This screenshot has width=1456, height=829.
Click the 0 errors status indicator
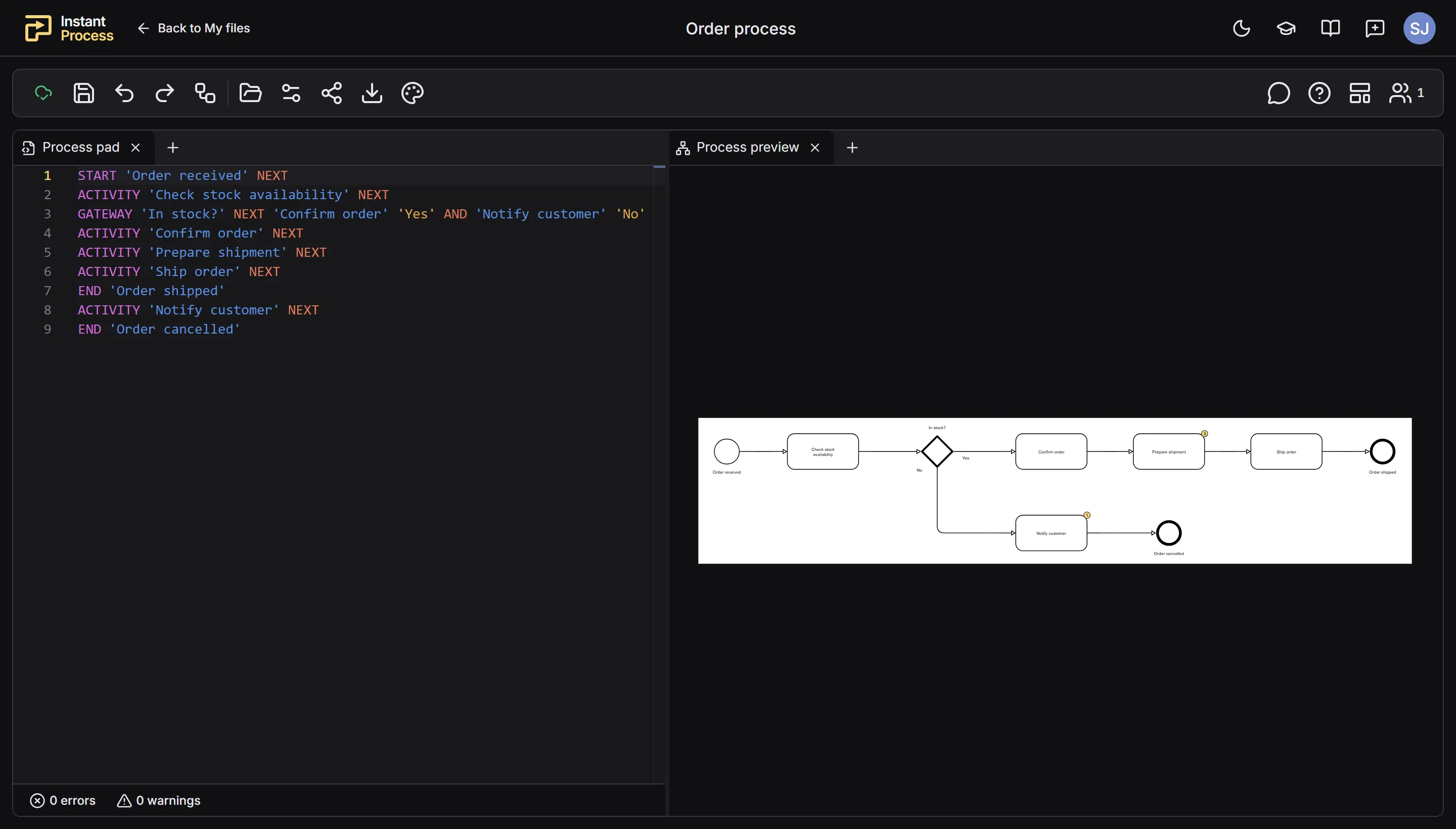(x=63, y=800)
